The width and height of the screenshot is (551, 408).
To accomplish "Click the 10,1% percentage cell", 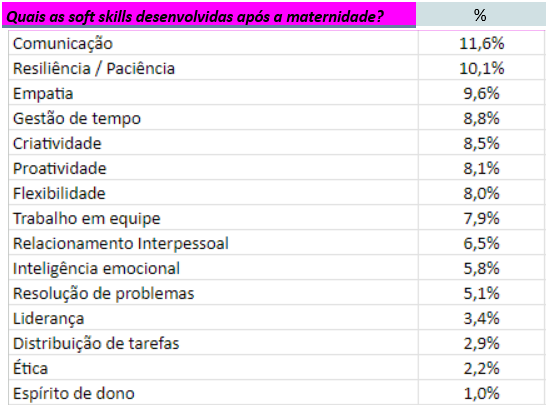I will [481, 68].
